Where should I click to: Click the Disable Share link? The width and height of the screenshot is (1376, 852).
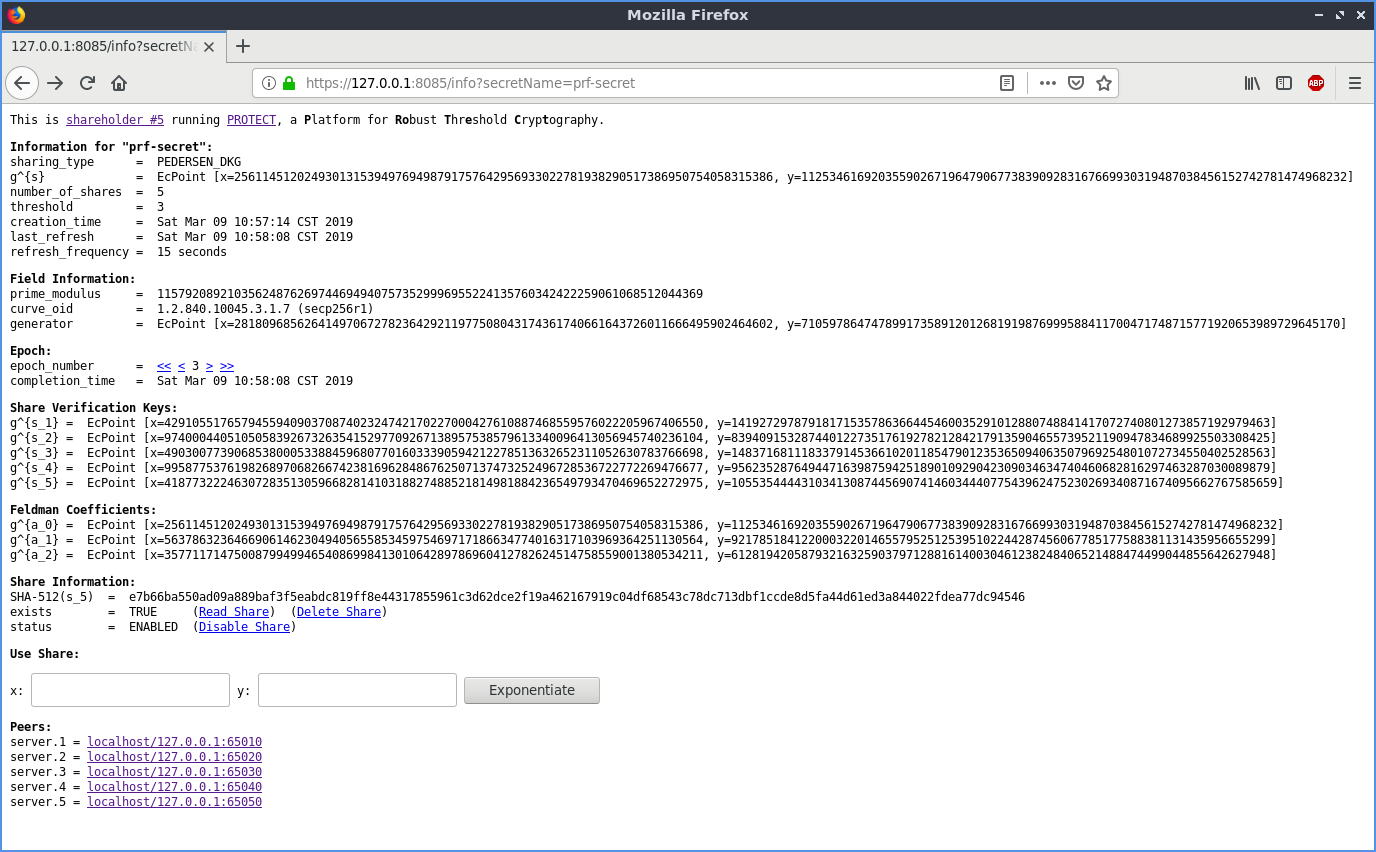pyautogui.click(x=245, y=627)
